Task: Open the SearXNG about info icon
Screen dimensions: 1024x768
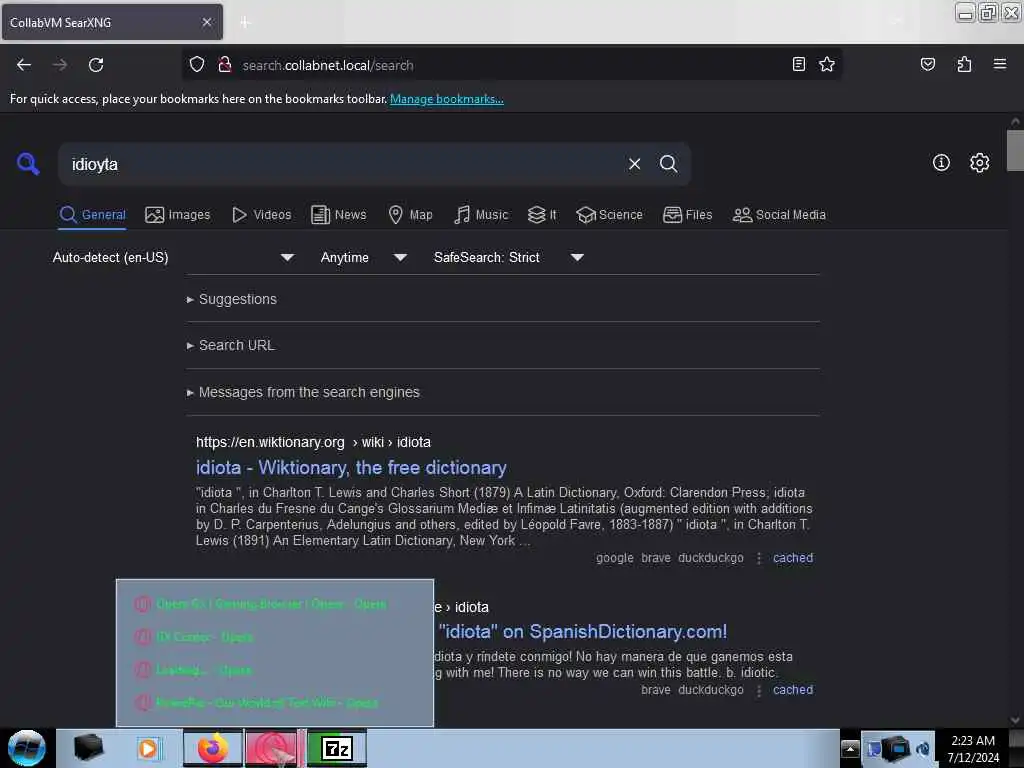Action: tap(940, 163)
